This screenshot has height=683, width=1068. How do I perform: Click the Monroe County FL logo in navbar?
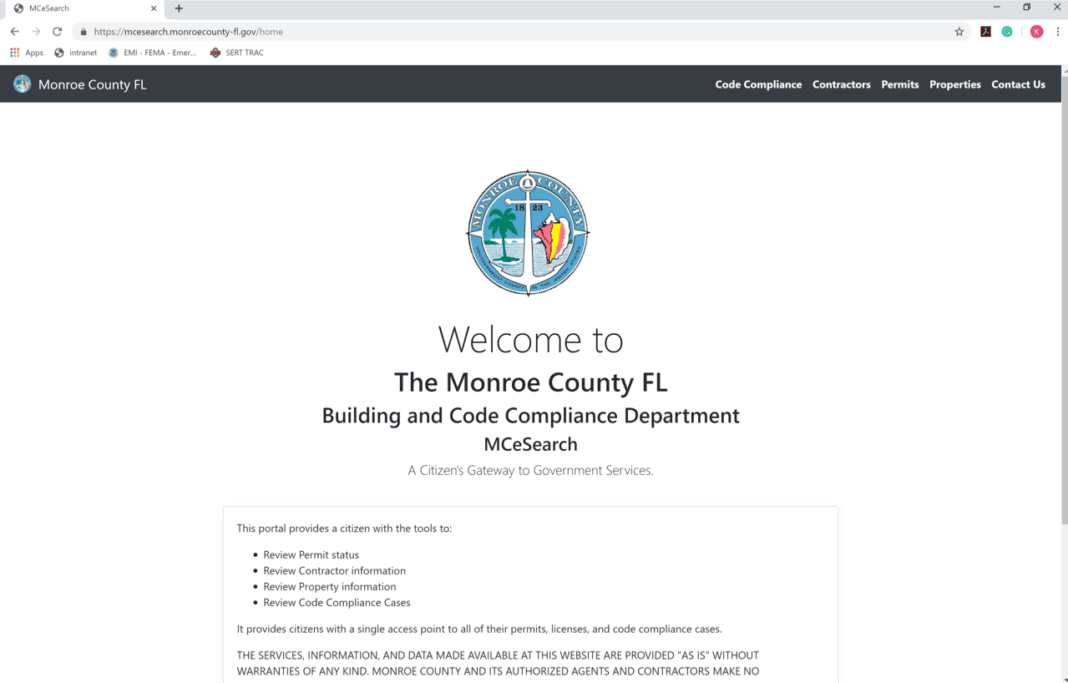pyautogui.click(x=22, y=84)
